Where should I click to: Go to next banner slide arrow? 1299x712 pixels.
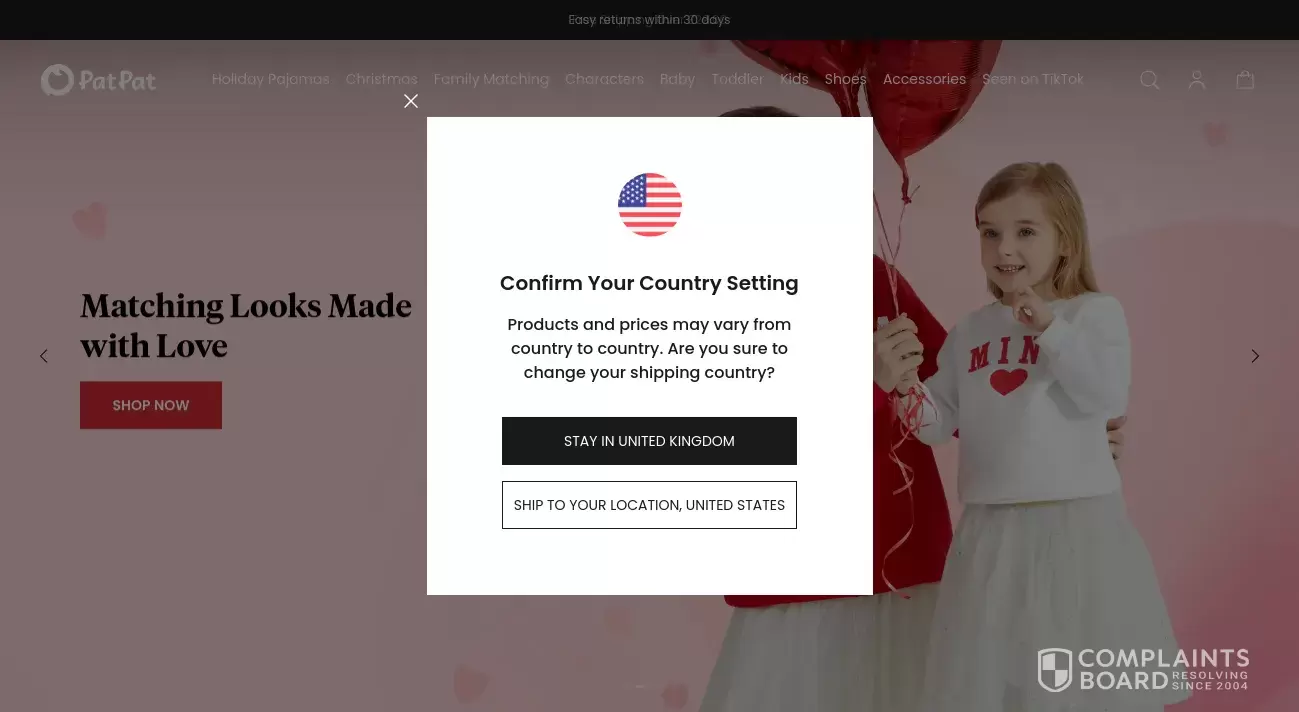click(1255, 356)
